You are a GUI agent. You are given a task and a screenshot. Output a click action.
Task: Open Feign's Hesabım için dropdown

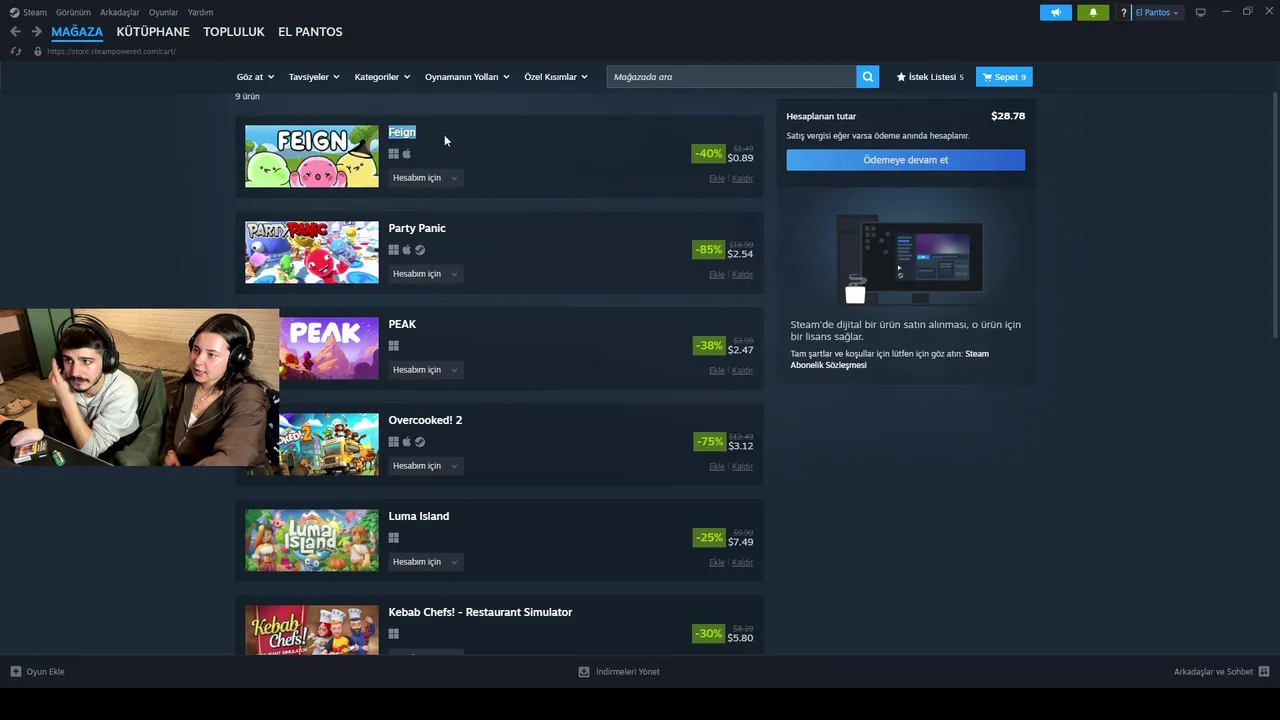[425, 178]
